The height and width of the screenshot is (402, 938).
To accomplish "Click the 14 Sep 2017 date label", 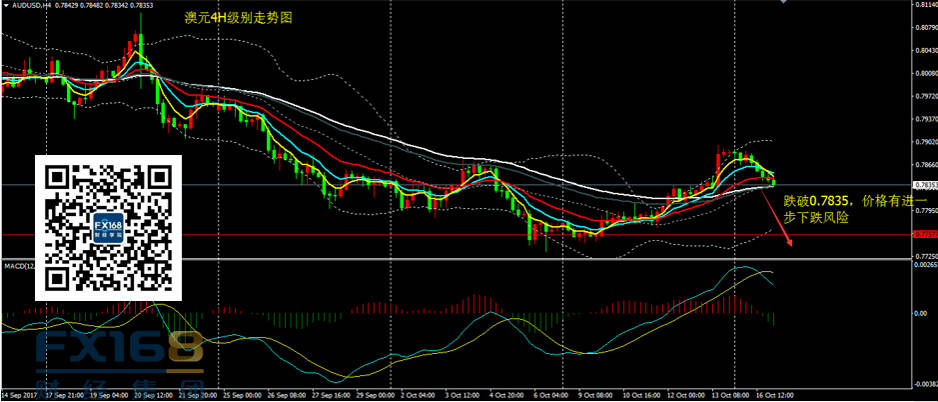I will click(x=20, y=395).
